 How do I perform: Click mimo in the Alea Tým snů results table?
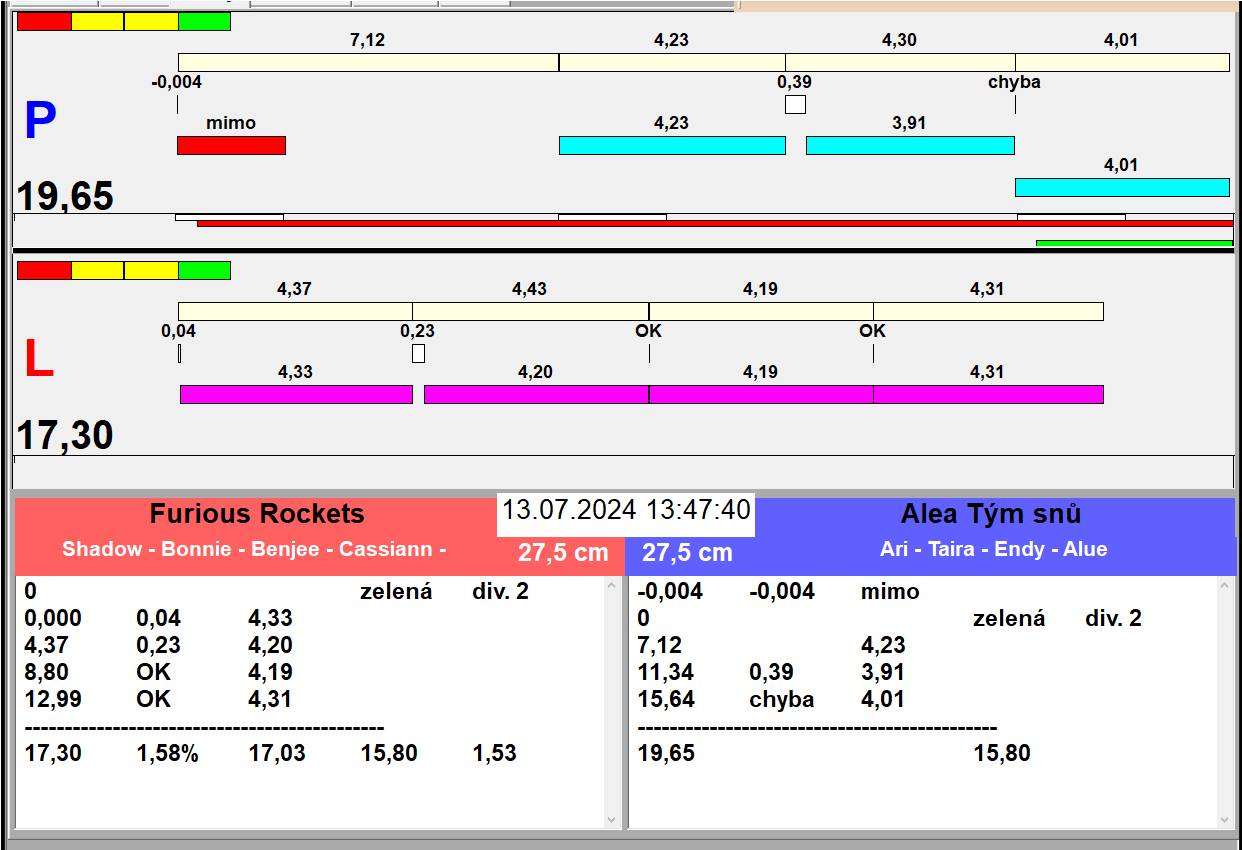coord(890,591)
